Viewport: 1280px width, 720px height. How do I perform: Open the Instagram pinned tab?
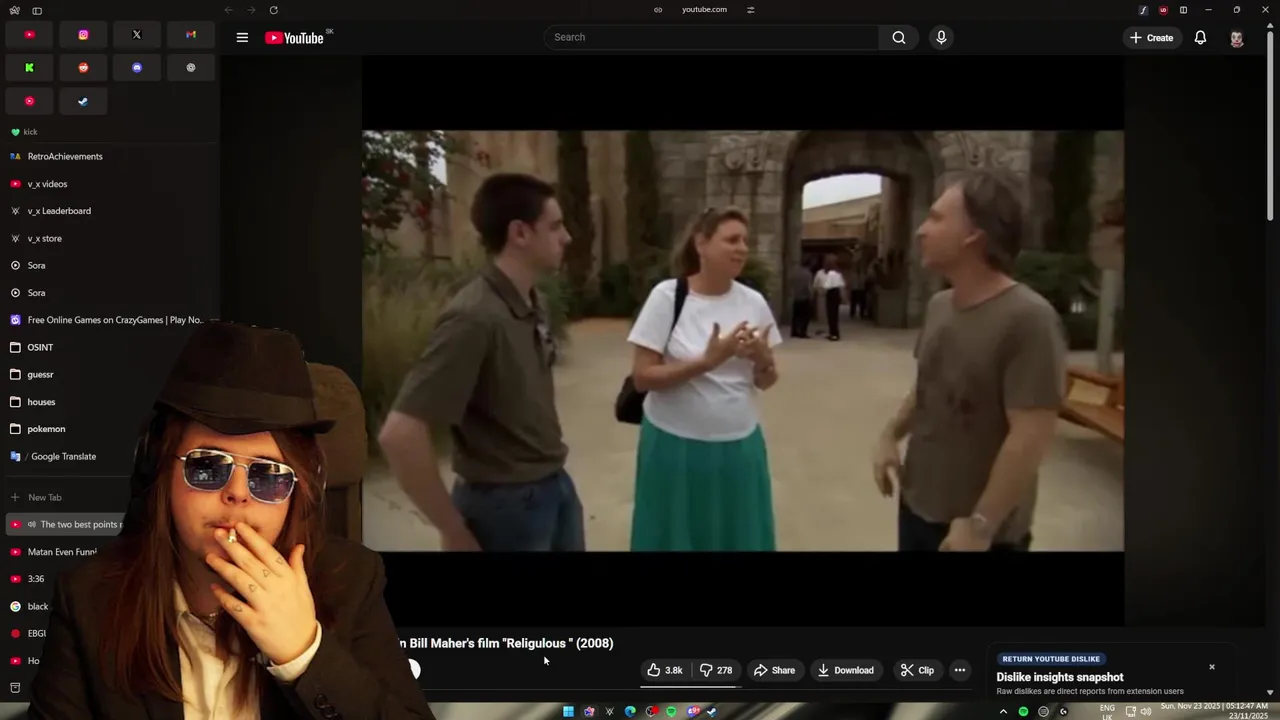tap(83, 34)
